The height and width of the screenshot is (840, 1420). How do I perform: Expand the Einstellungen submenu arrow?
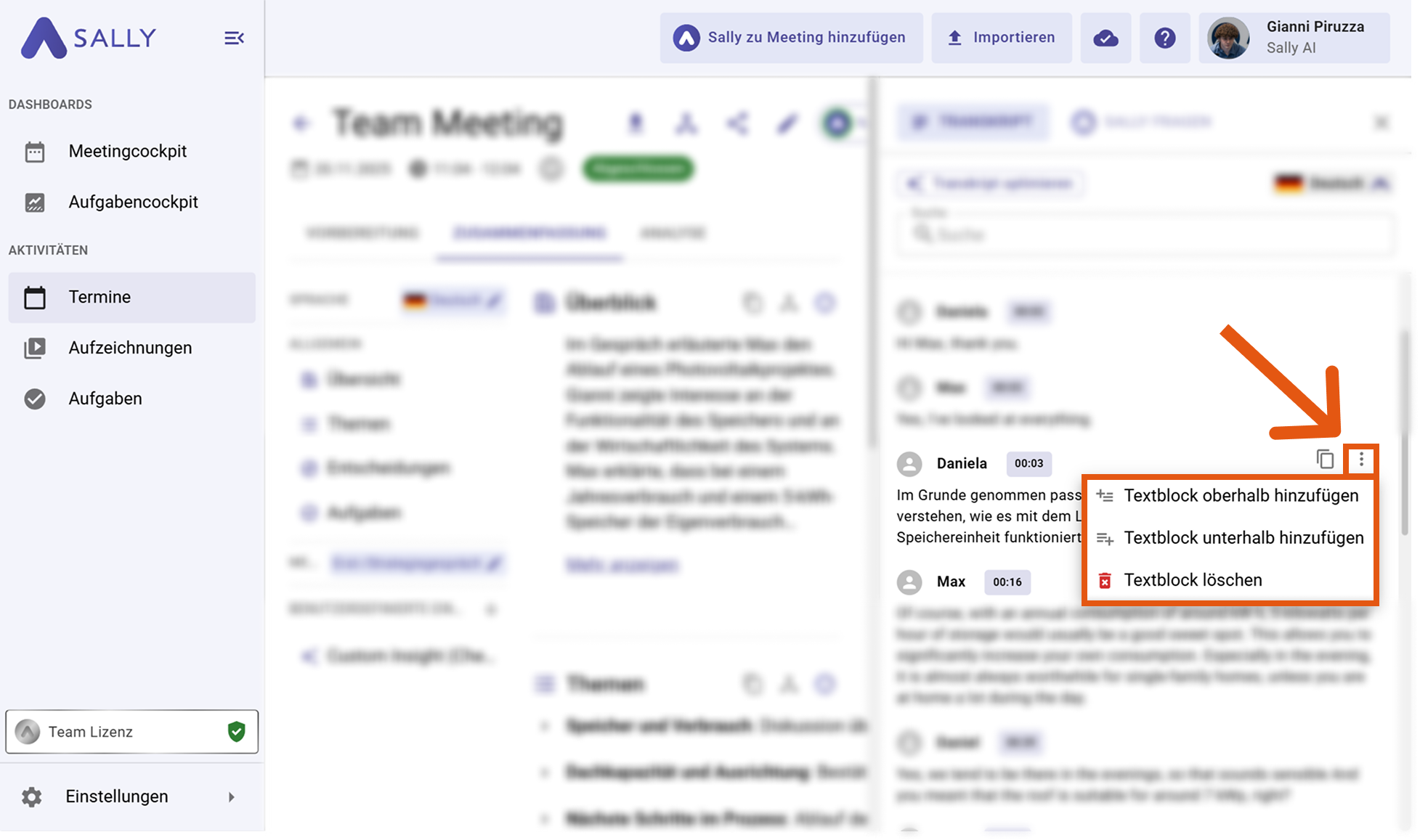[x=231, y=797]
